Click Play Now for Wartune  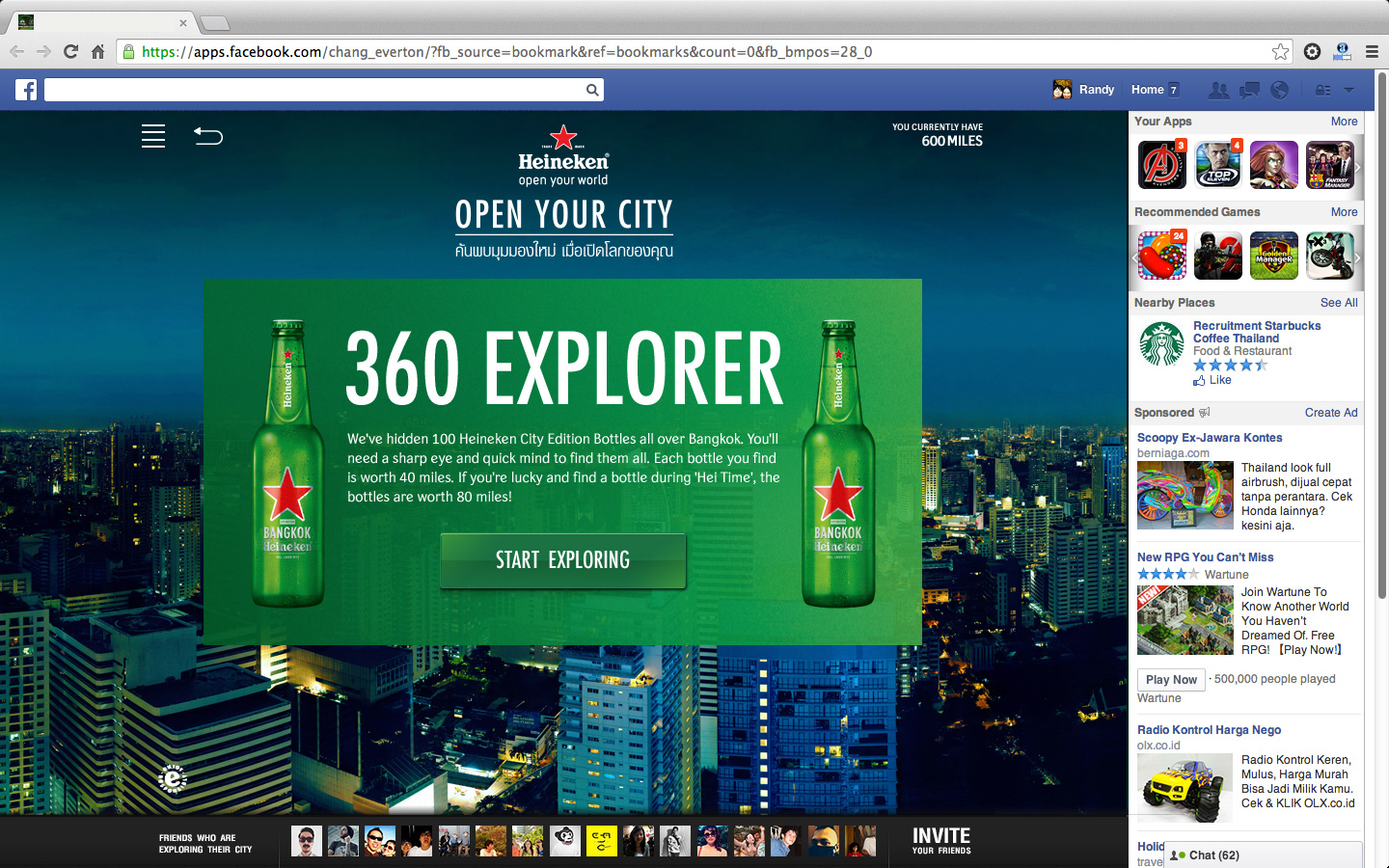click(x=1171, y=680)
